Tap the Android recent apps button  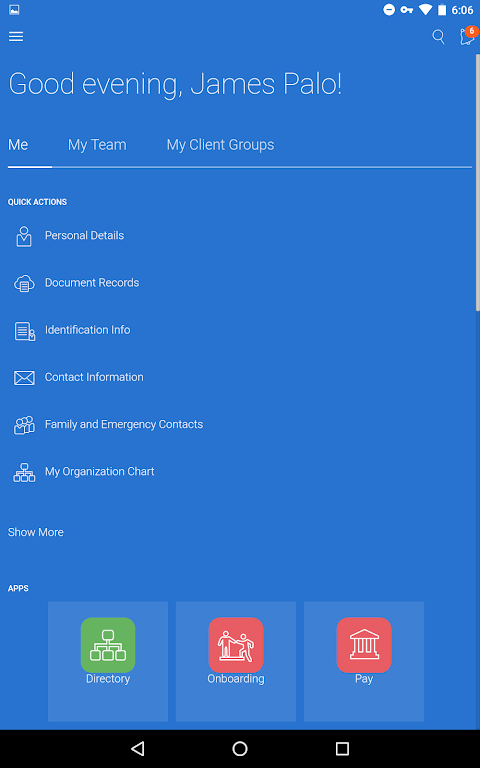click(342, 748)
